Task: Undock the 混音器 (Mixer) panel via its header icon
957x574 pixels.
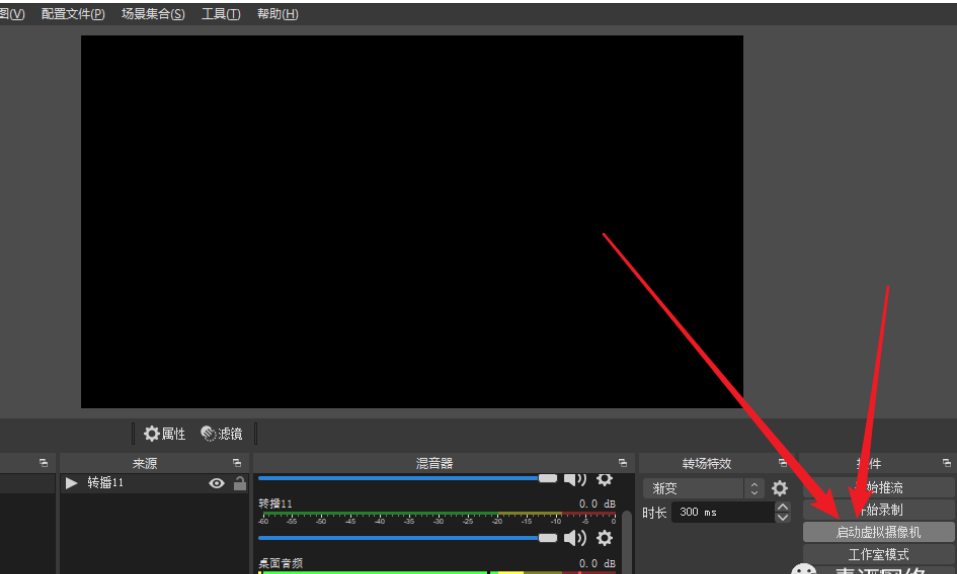Action: tap(623, 463)
